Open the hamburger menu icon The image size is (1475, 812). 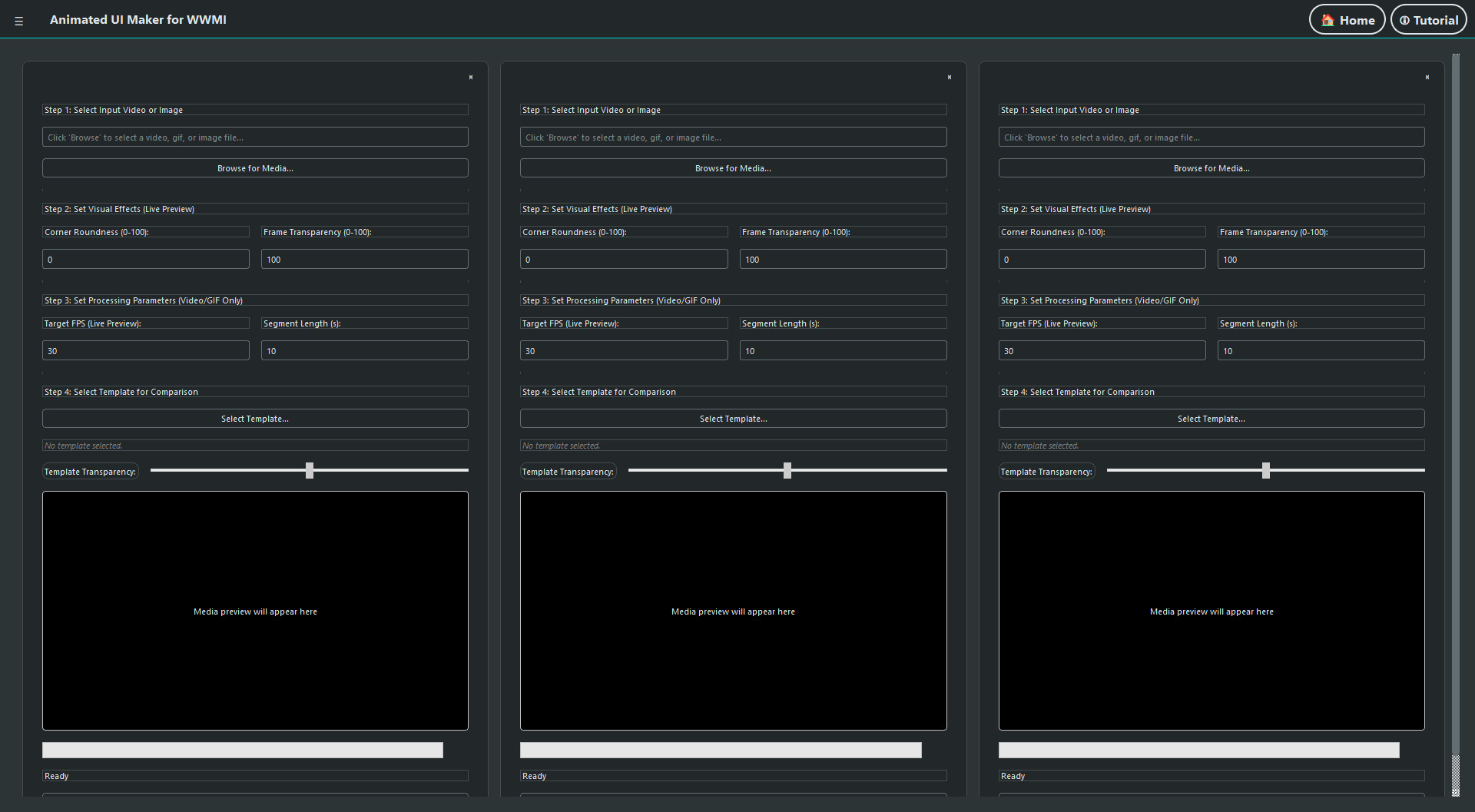[19, 22]
